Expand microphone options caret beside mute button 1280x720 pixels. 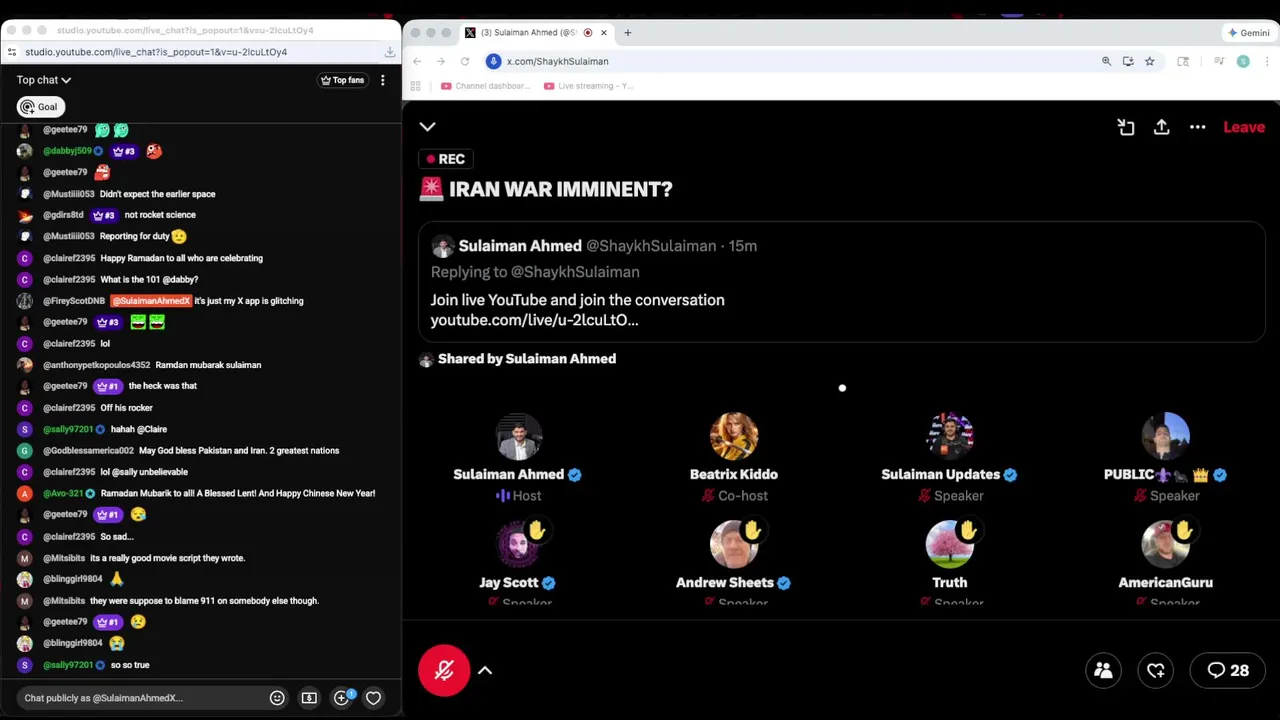point(485,671)
